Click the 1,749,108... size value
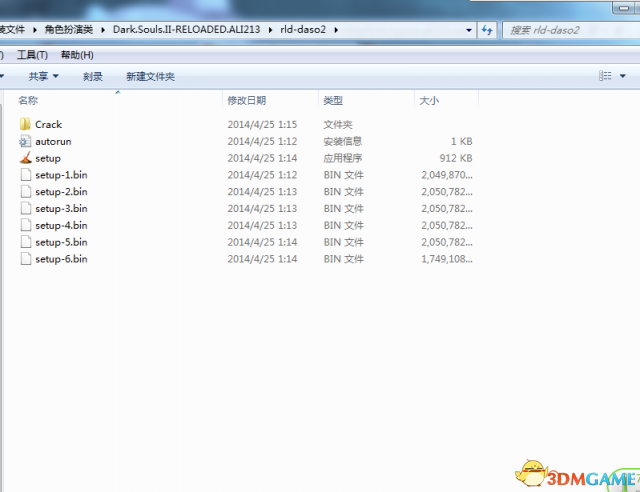The image size is (640, 492). pyautogui.click(x=447, y=258)
